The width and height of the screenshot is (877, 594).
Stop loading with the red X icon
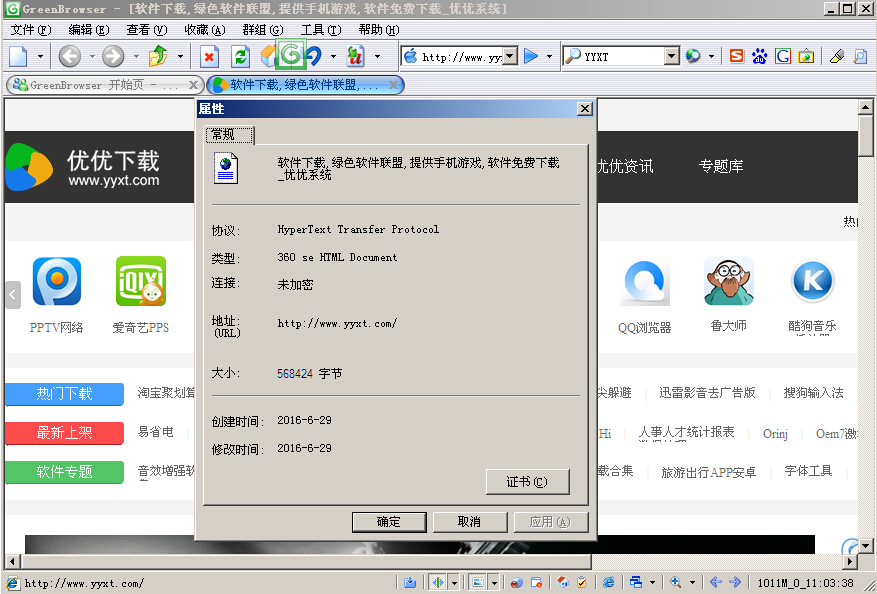(209, 56)
